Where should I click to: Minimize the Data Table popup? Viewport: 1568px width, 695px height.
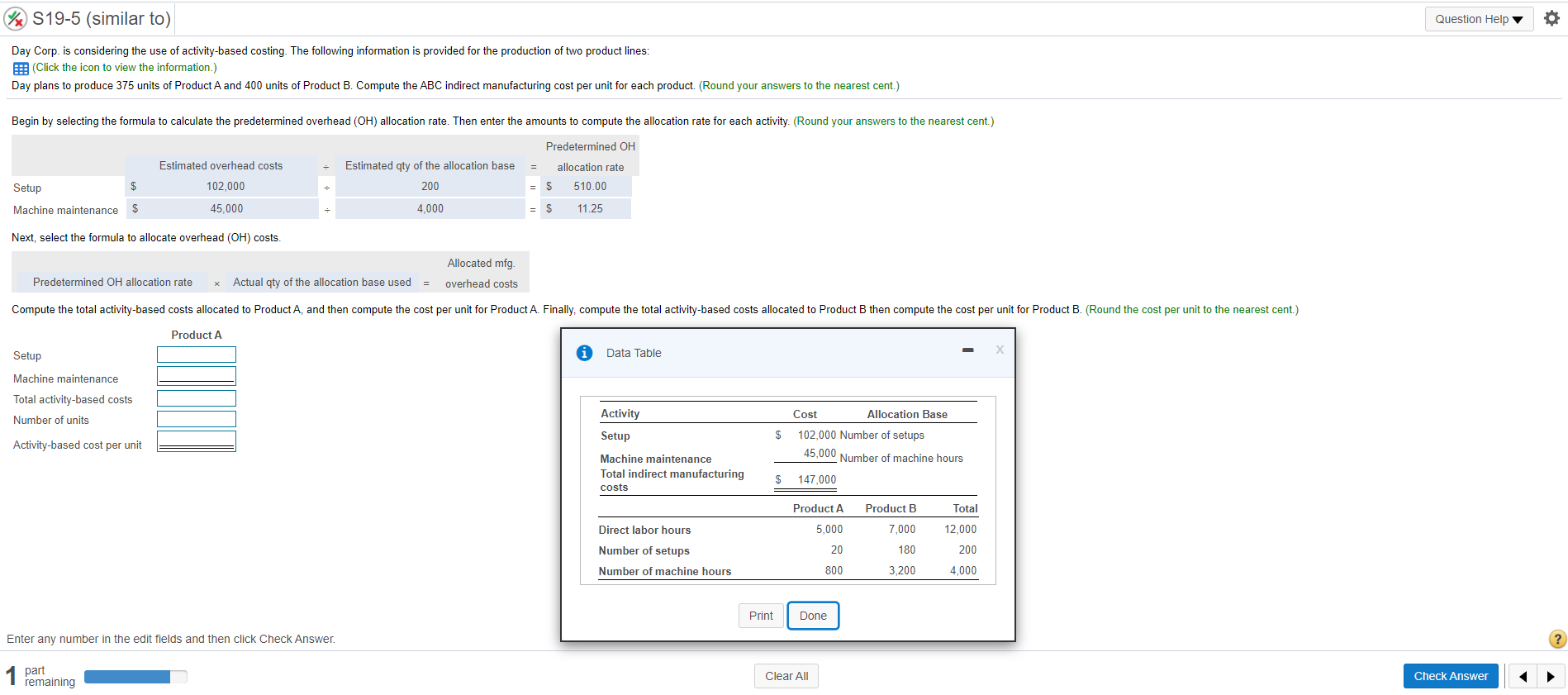coord(967,350)
